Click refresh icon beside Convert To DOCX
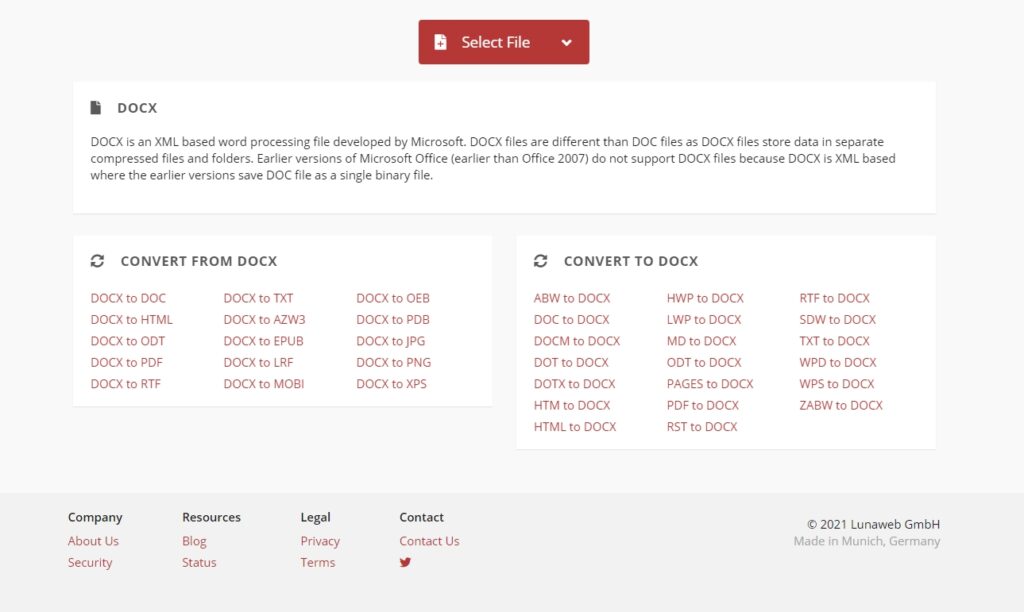Screen dimensions: 1024x612 click(x=540, y=261)
